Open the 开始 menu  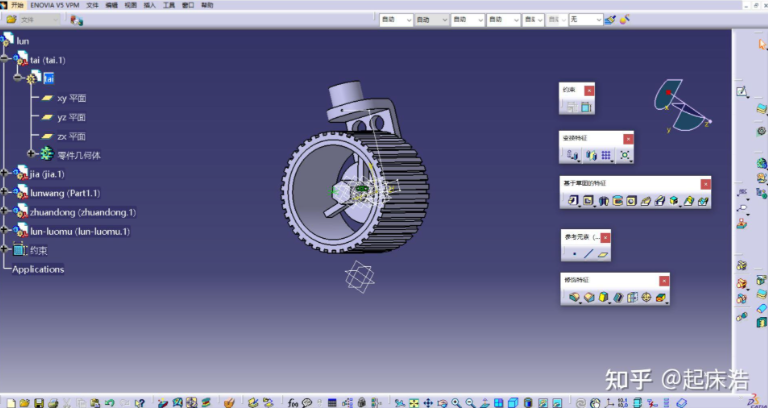click(x=17, y=5)
